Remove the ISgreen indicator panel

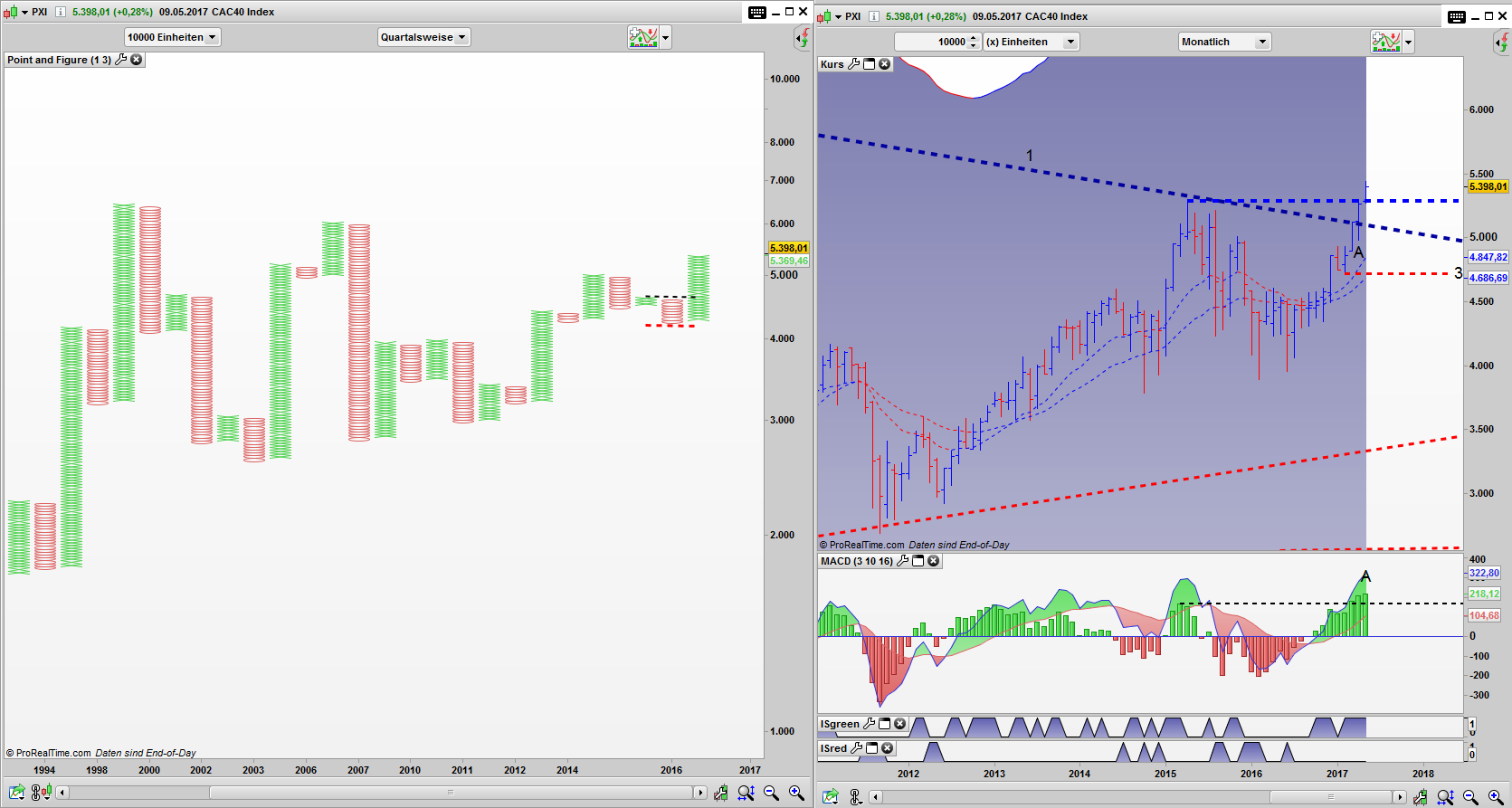click(899, 724)
